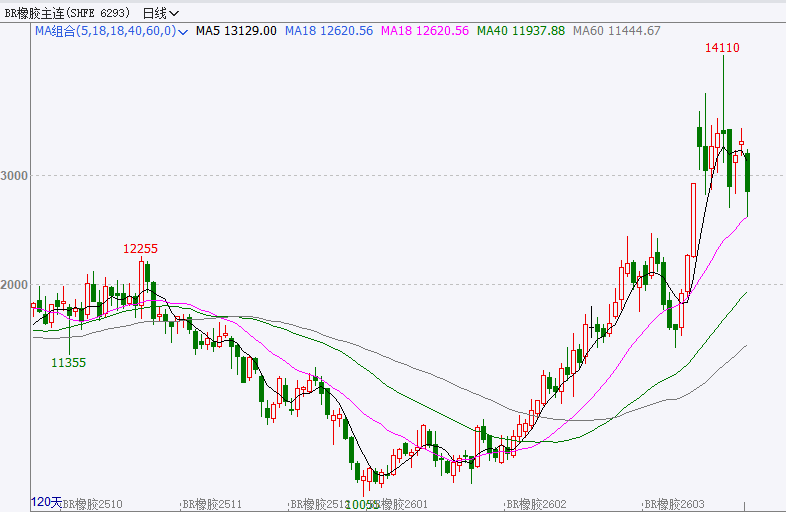The image size is (786, 512).
Task: Select the green MA40 11937.88 label
Action: (521, 31)
